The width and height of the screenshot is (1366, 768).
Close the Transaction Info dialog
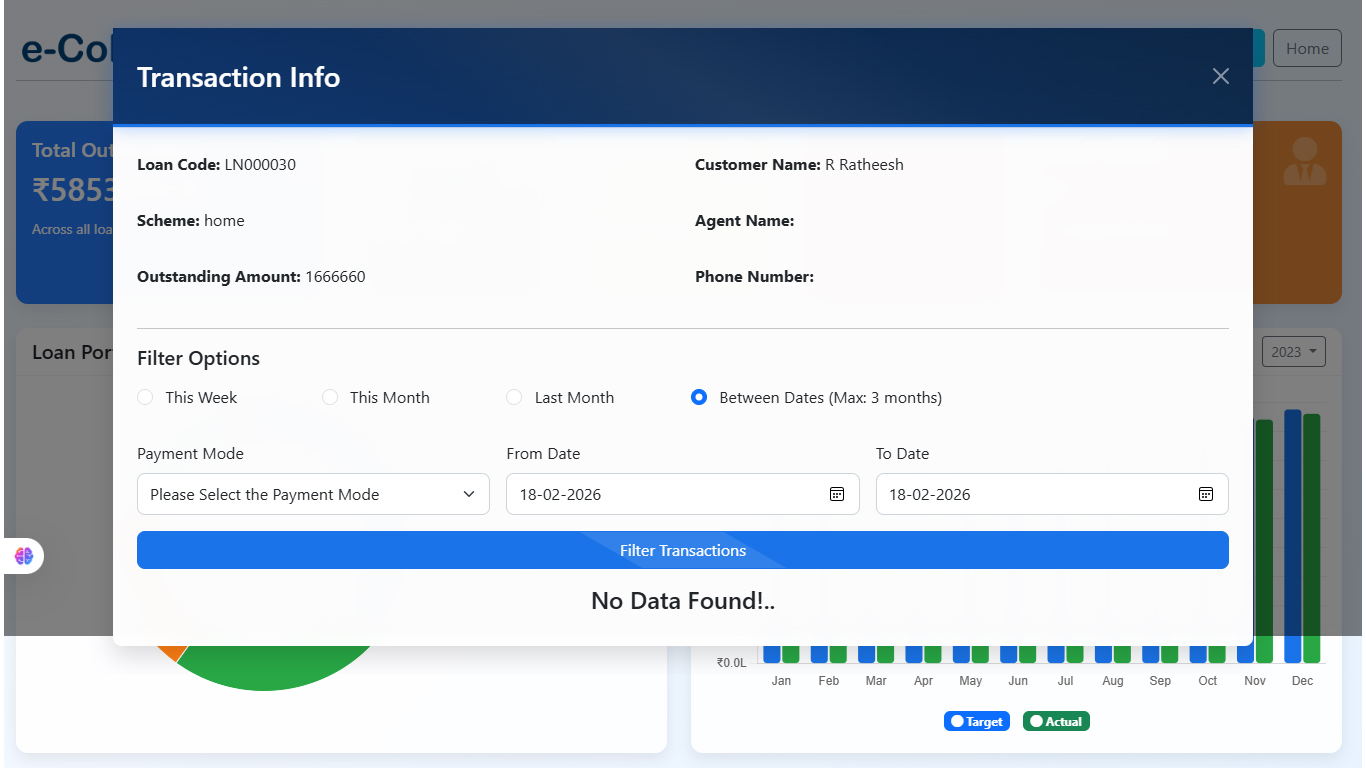[1220, 77]
